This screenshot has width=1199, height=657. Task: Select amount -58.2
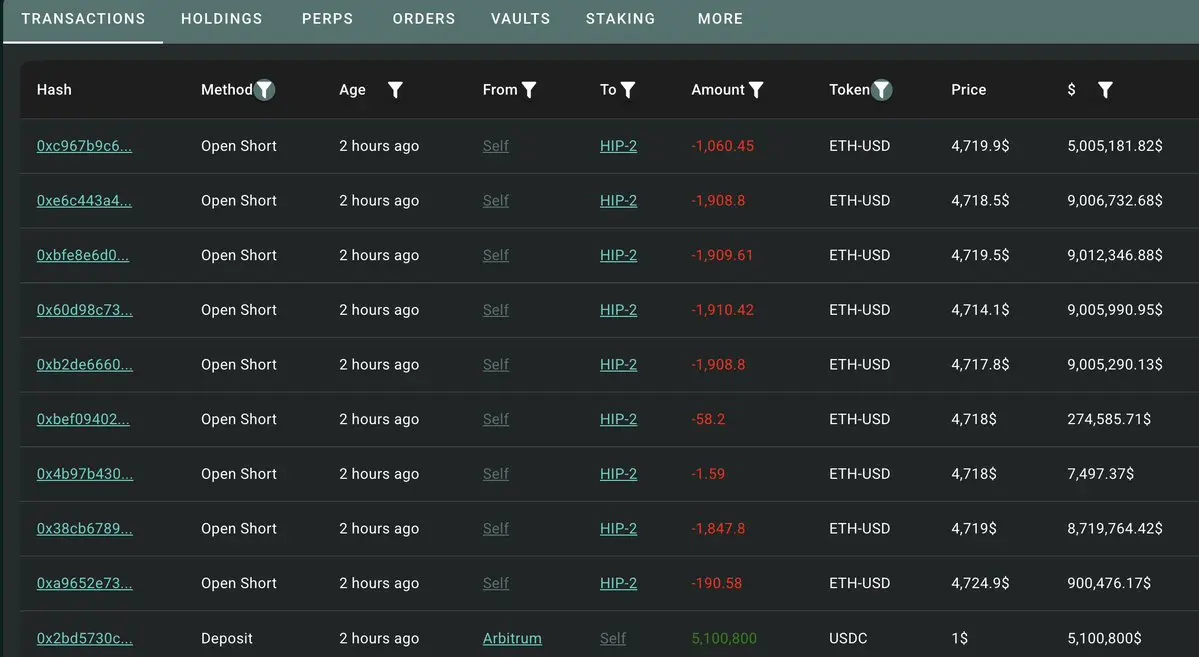pyautogui.click(x=708, y=419)
